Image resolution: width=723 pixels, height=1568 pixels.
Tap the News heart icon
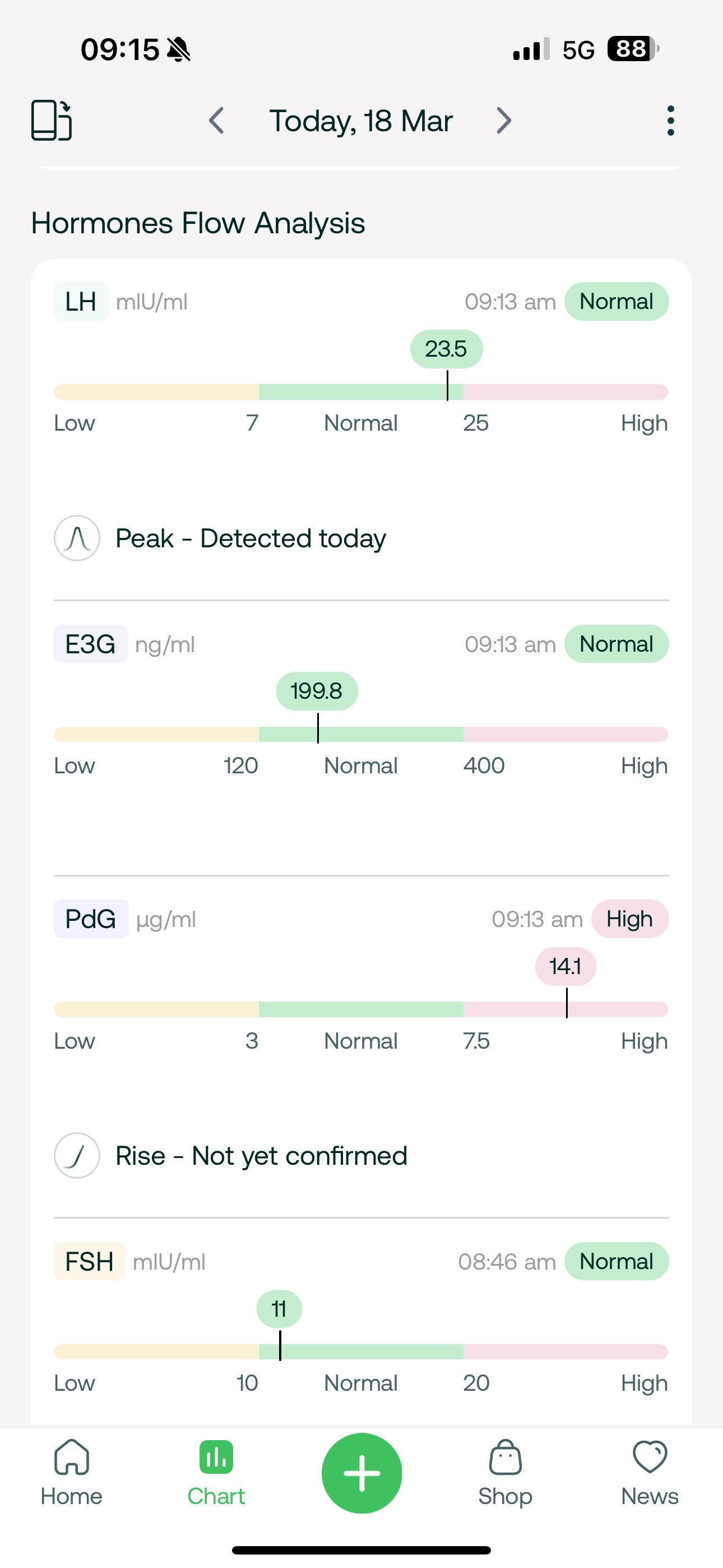pyautogui.click(x=650, y=1457)
